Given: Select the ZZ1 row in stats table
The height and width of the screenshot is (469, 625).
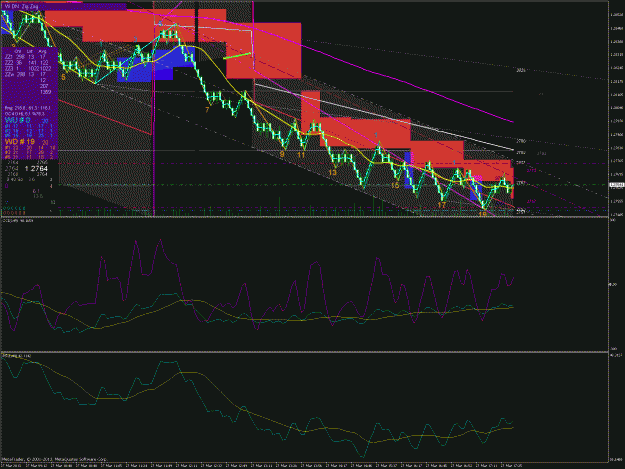Looking at the screenshot, I should [x=26, y=57].
